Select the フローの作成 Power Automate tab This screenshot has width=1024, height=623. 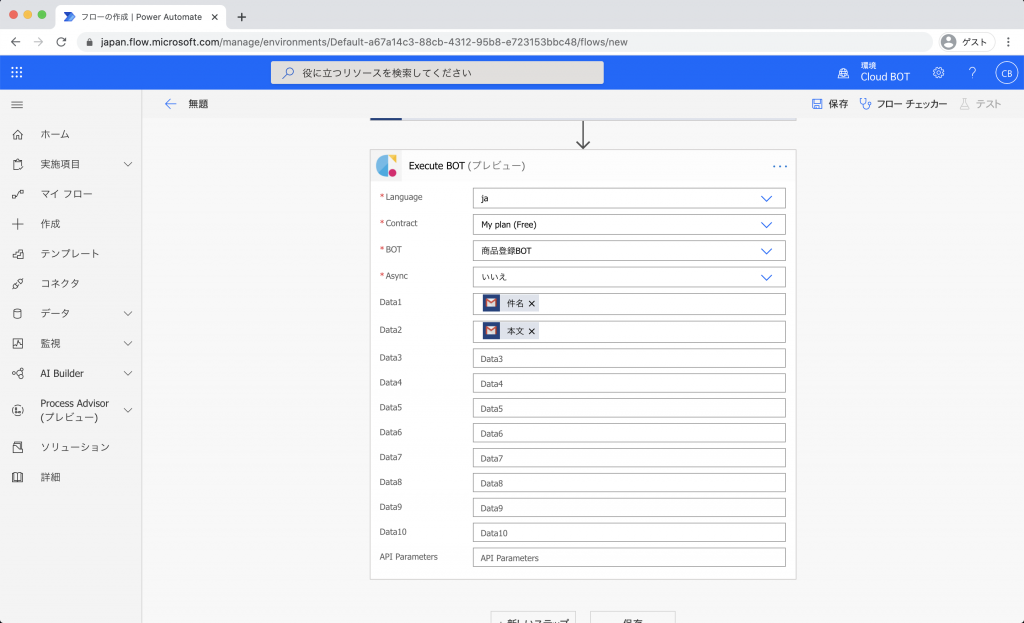[141, 17]
